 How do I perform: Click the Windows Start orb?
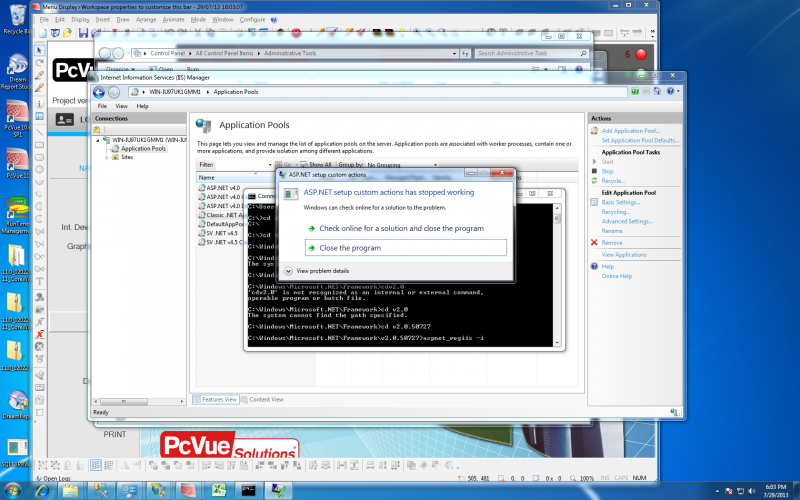coord(12,491)
